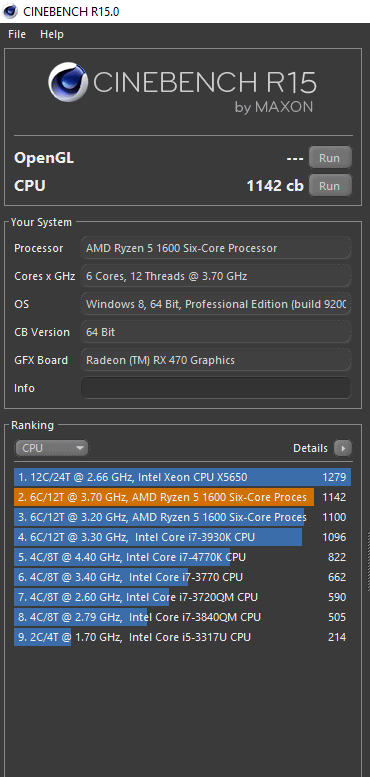
Task: Open the Help menu
Action: click(x=52, y=34)
